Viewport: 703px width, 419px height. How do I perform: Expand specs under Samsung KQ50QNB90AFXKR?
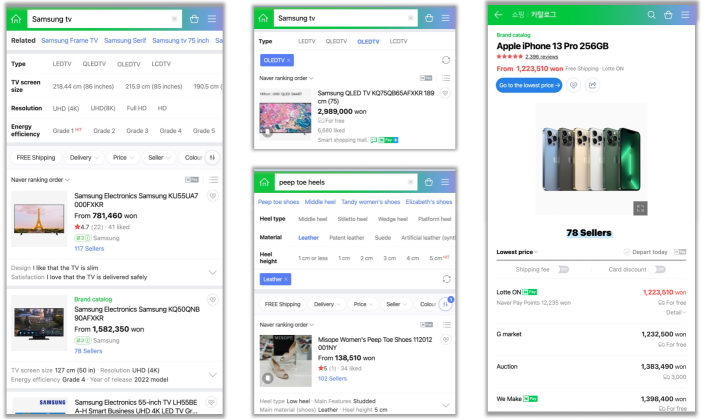pyautogui.click(x=213, y=375)
